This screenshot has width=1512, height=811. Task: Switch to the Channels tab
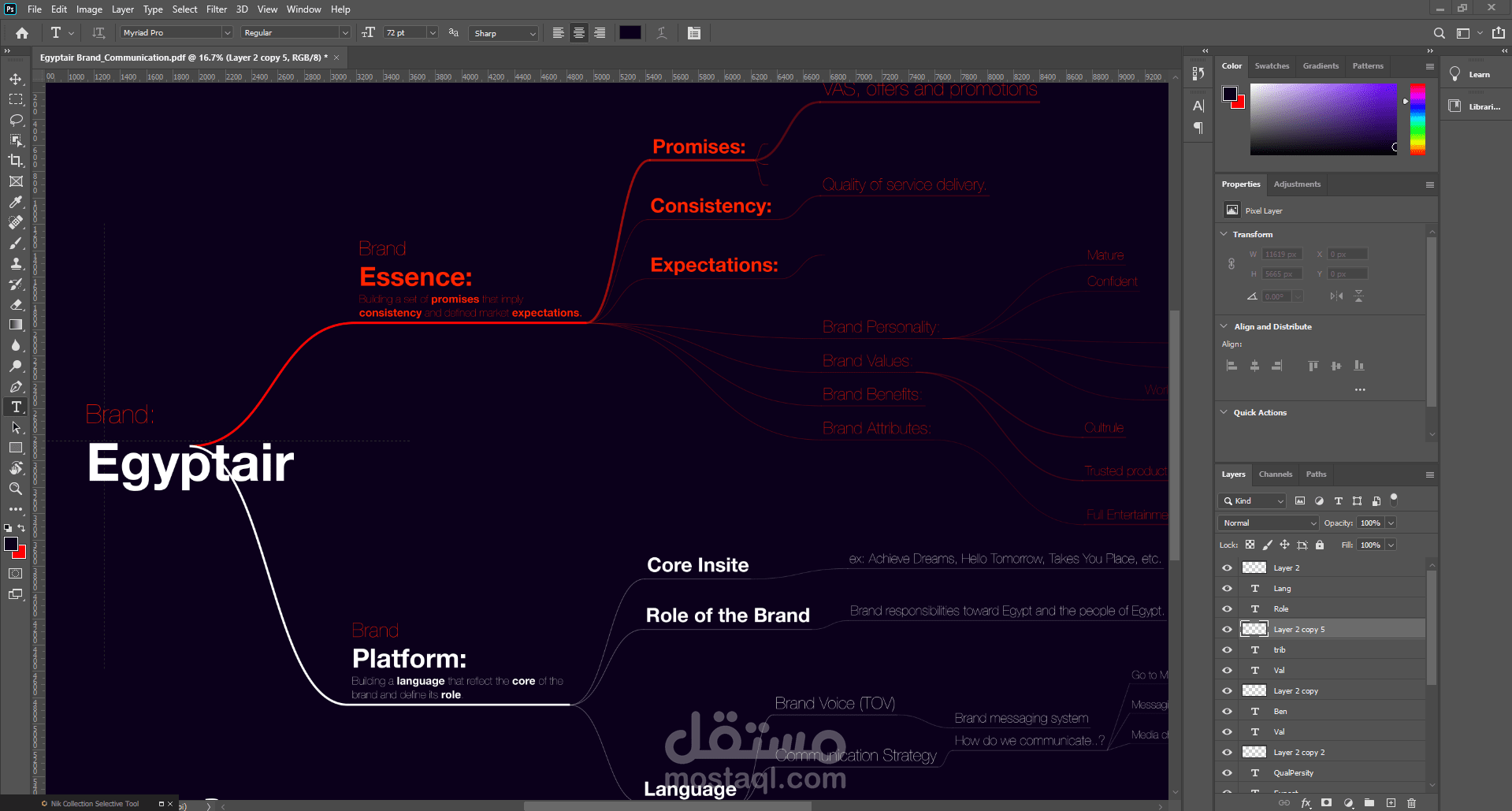pyautogui.click(x=1275, y=474)
